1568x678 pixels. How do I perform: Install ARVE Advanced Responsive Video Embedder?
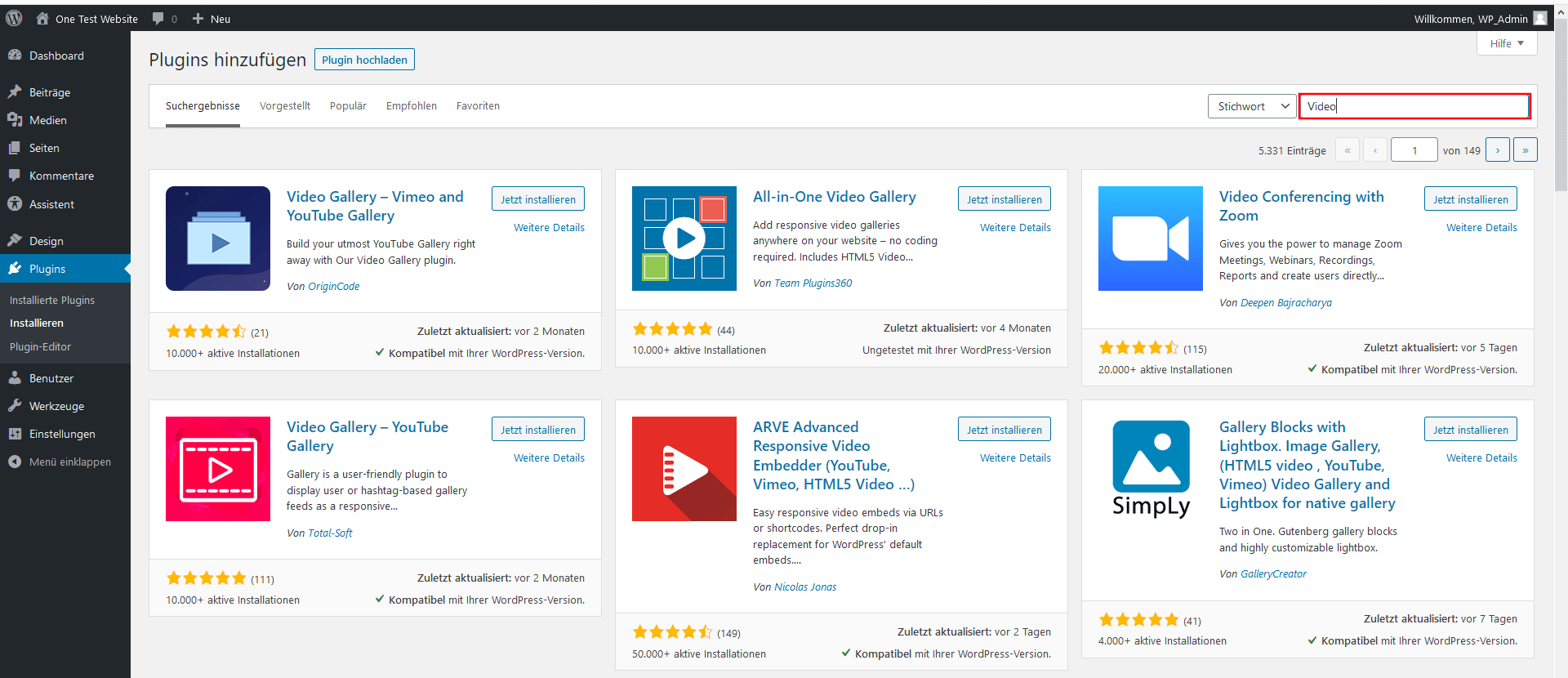pyautogui.click(x=1004, y=430)
